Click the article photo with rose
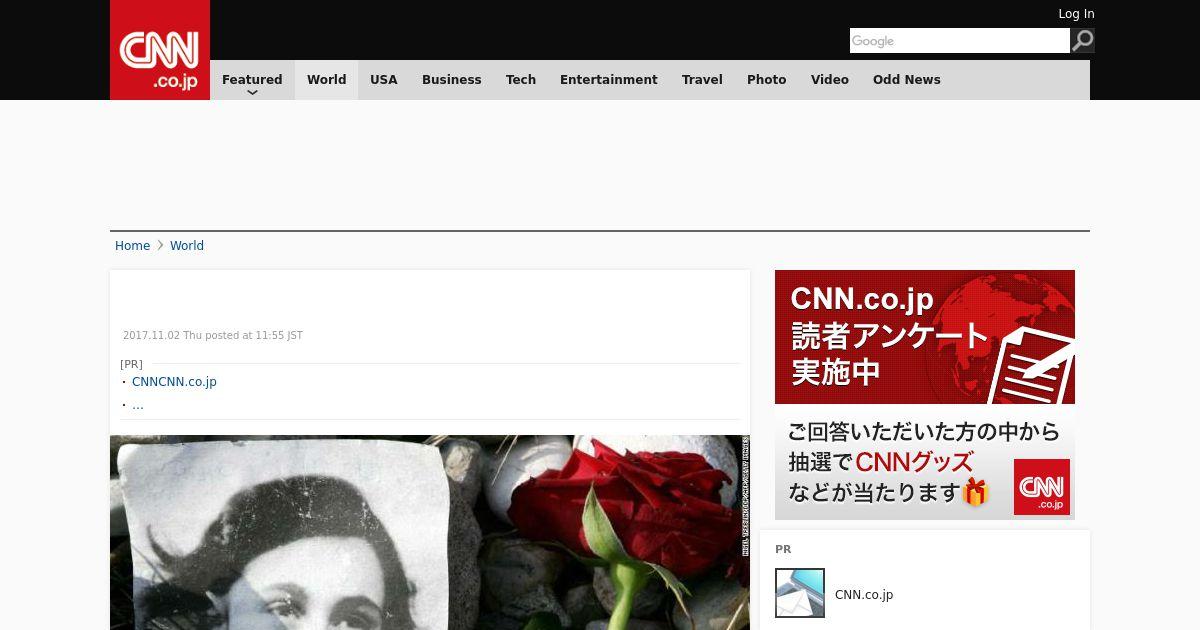Viewport: 1200px width, 630px height. pos(430,532)
